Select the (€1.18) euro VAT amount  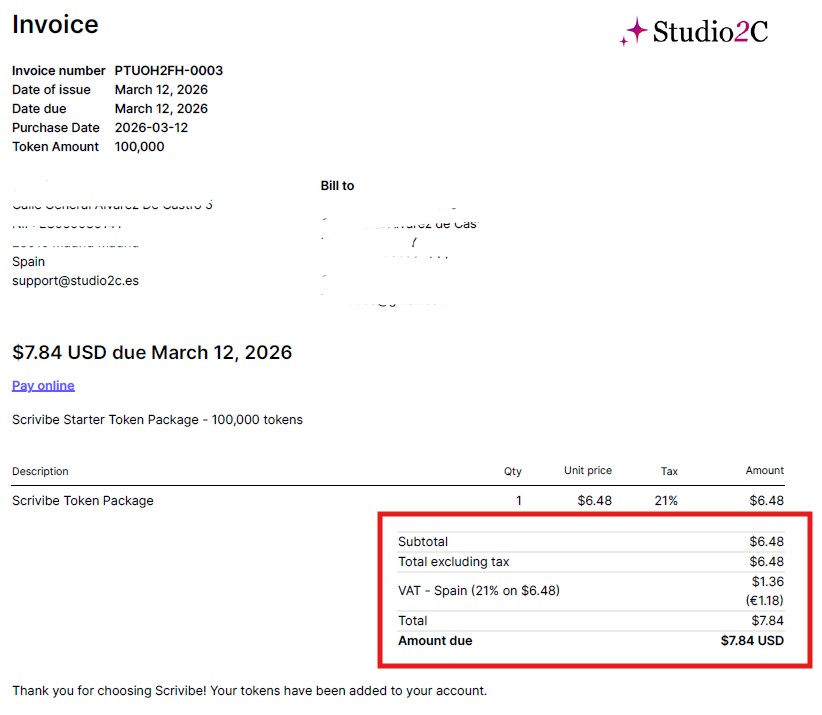click(x=764, y=600)
